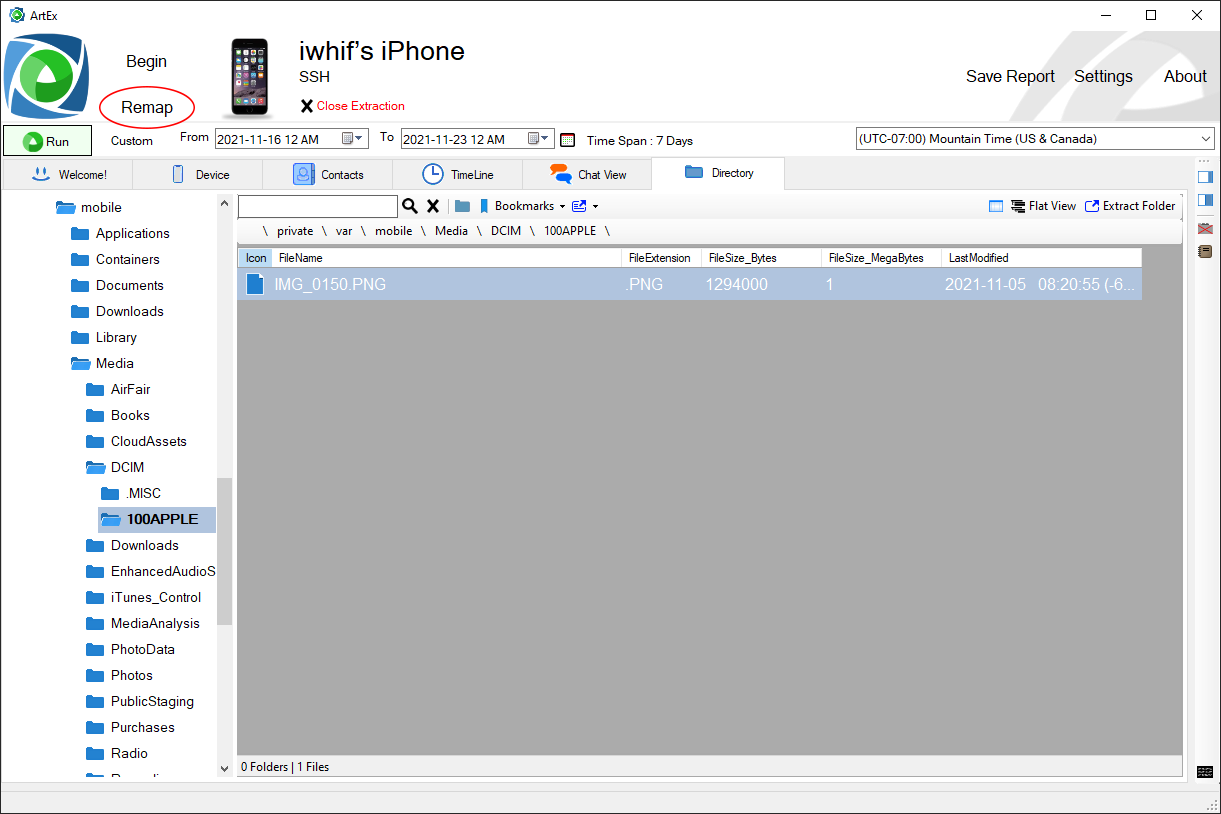Toggle the wide side panel layout icon
Image resolution: width=1221 pixels, height=814 pixels.
(1205, 201)
